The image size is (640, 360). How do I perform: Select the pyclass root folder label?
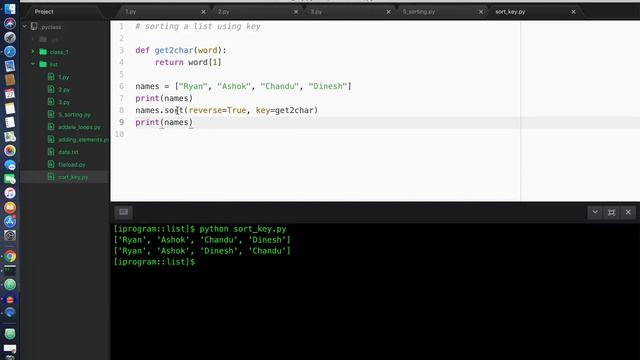coord(51,27)
